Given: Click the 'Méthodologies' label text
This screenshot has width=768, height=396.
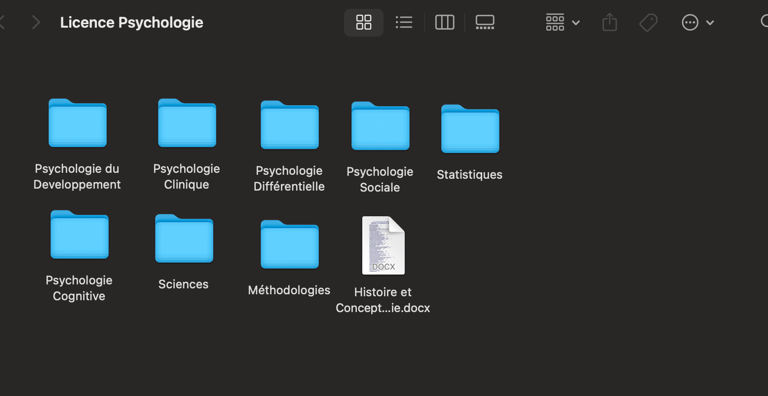Looking at the screenshot, I should point(289,290).
